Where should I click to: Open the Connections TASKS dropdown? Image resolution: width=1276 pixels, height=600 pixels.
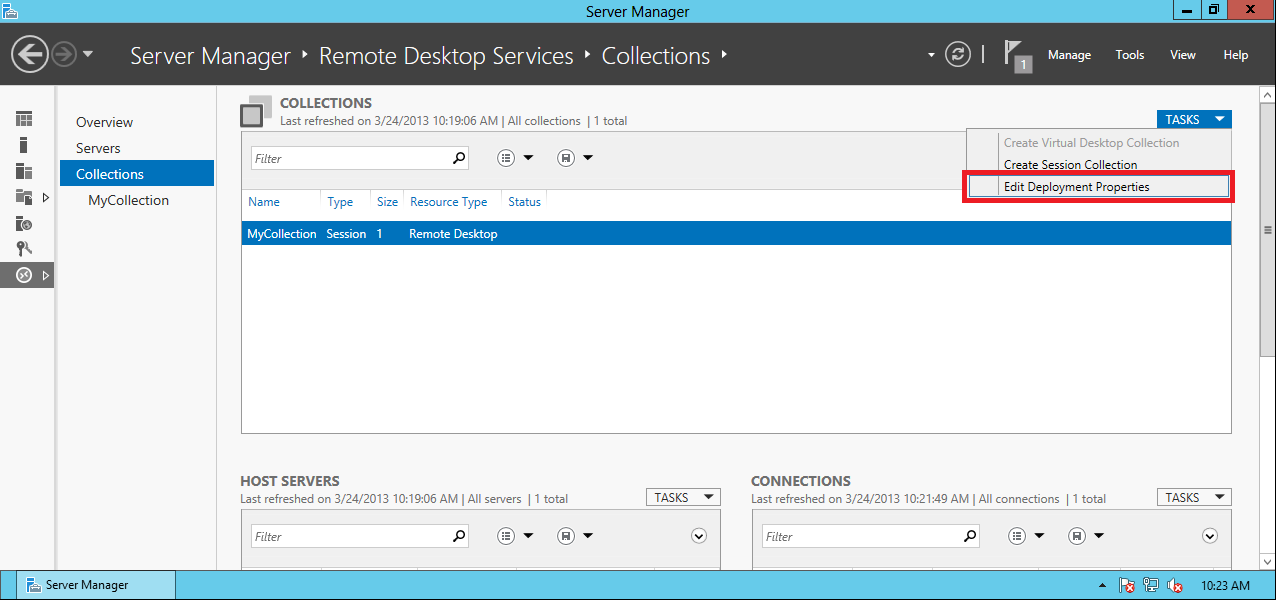point(1194,497)
